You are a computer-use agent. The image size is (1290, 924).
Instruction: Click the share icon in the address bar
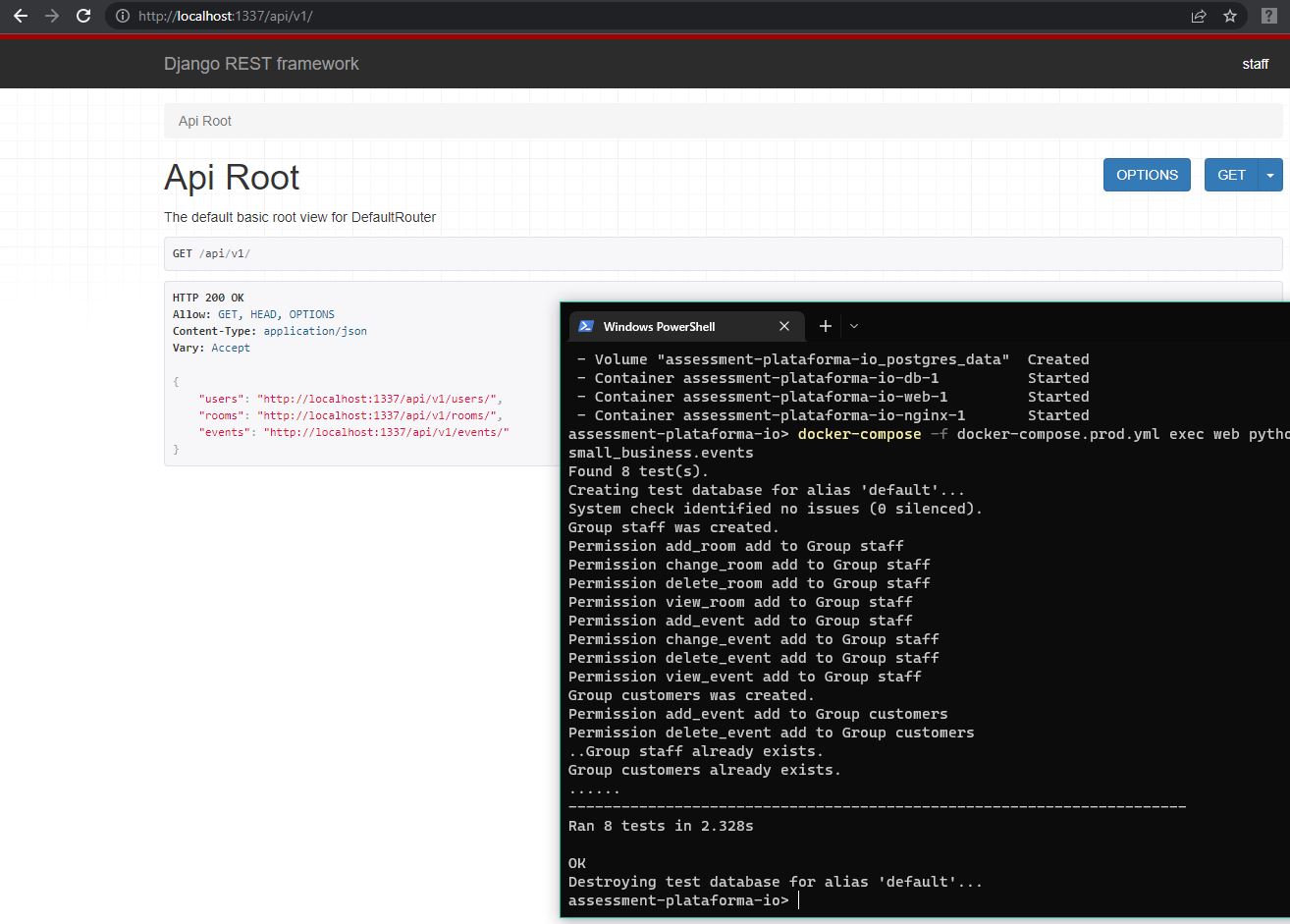coord(1198,16)
